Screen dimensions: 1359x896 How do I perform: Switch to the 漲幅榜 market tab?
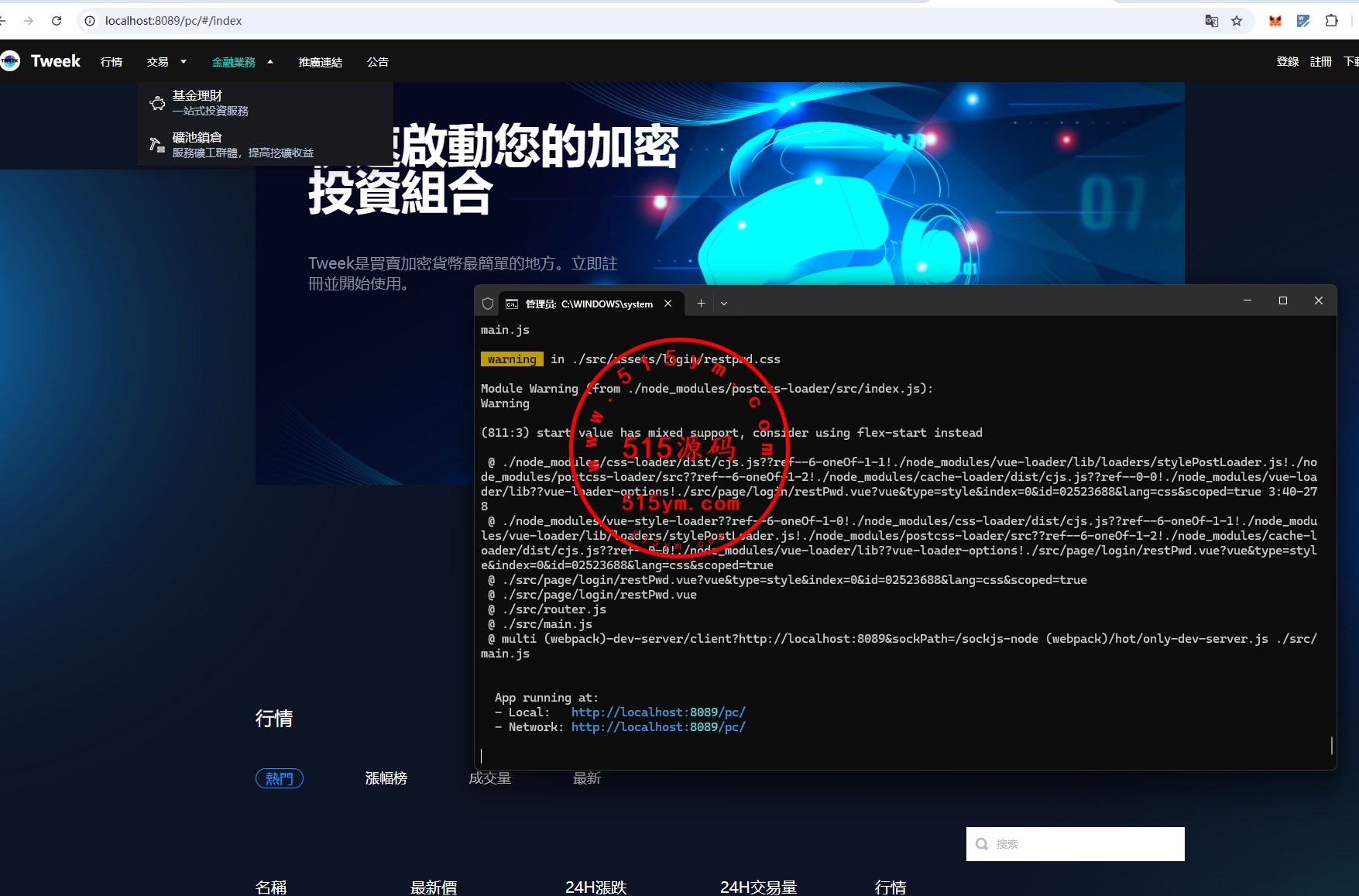tap(386, 778)
